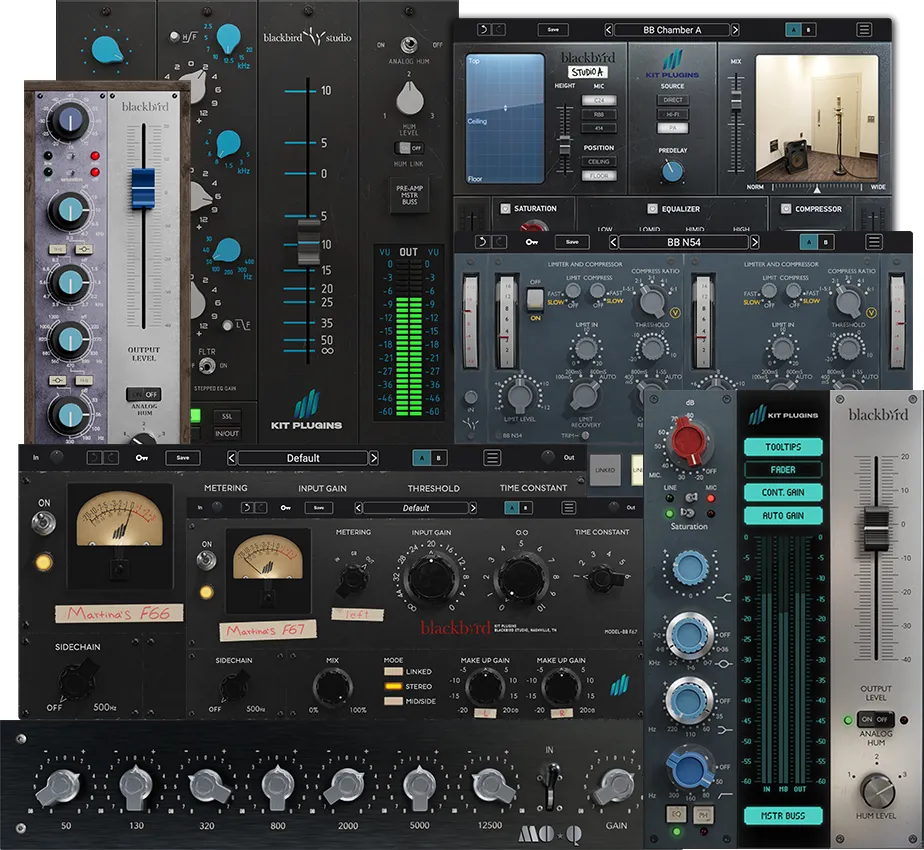The width and height of the screenshot is (924, 850).
Task: Click the 800 Hz band knob on MO-Q
Action: [278, 788]
